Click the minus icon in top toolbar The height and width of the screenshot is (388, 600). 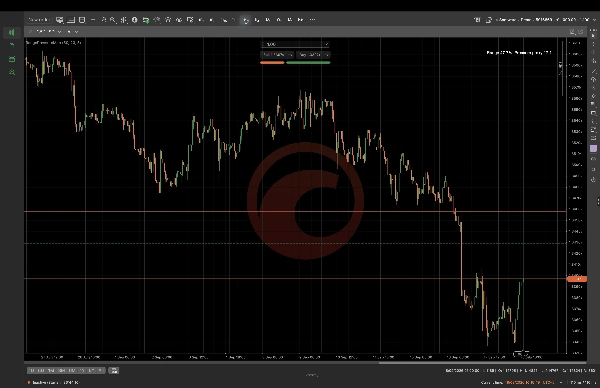(x=93, y=20)
